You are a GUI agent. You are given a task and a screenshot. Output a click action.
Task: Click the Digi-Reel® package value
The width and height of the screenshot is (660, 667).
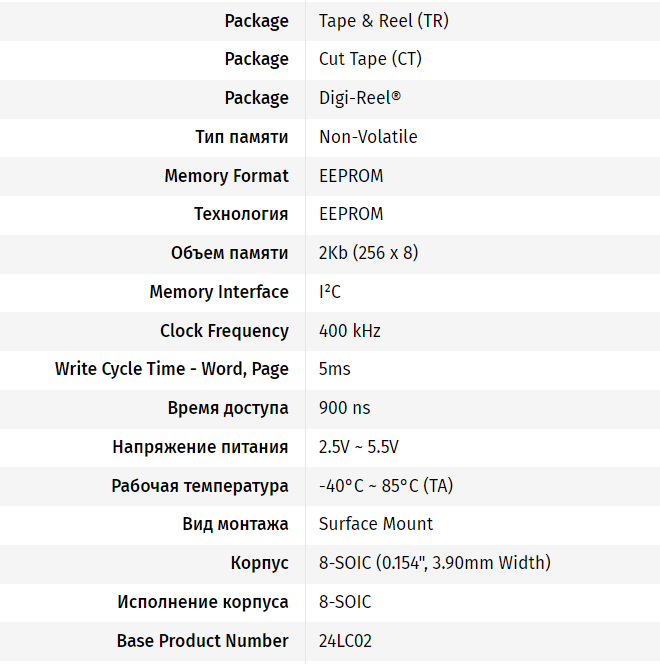(360, 98)
